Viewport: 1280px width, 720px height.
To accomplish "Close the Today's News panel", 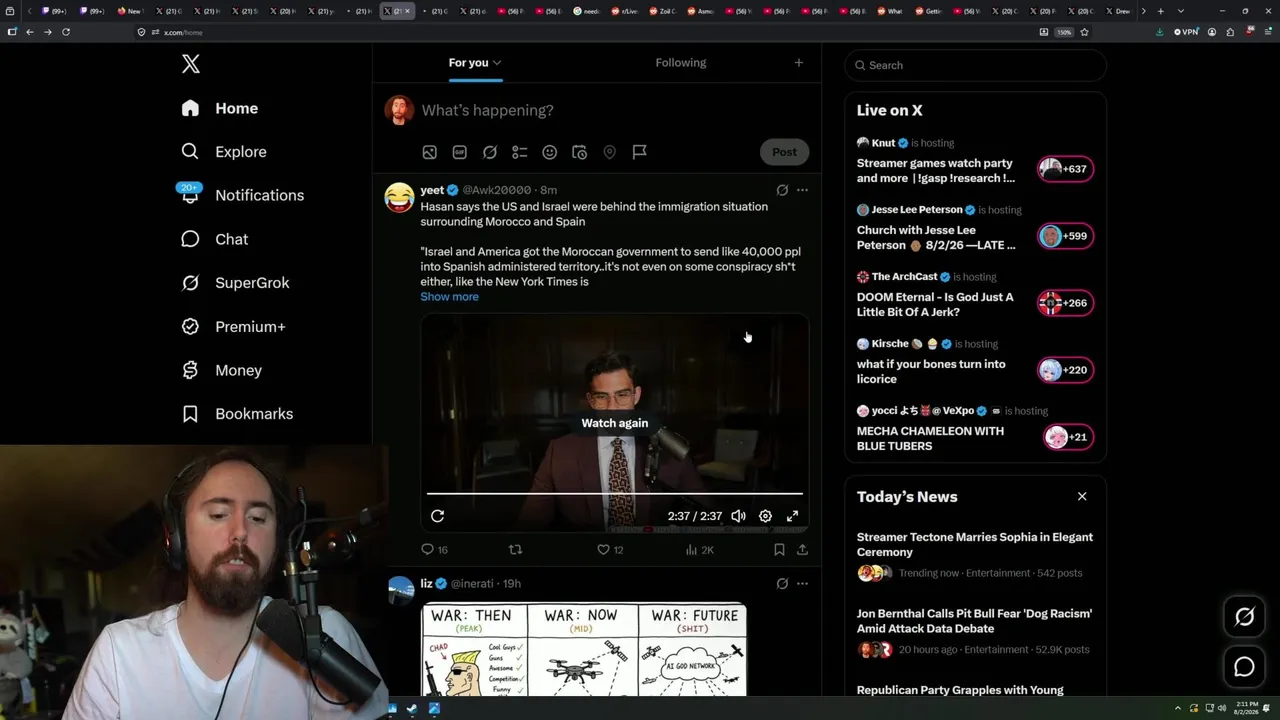I will [1082, 496].
